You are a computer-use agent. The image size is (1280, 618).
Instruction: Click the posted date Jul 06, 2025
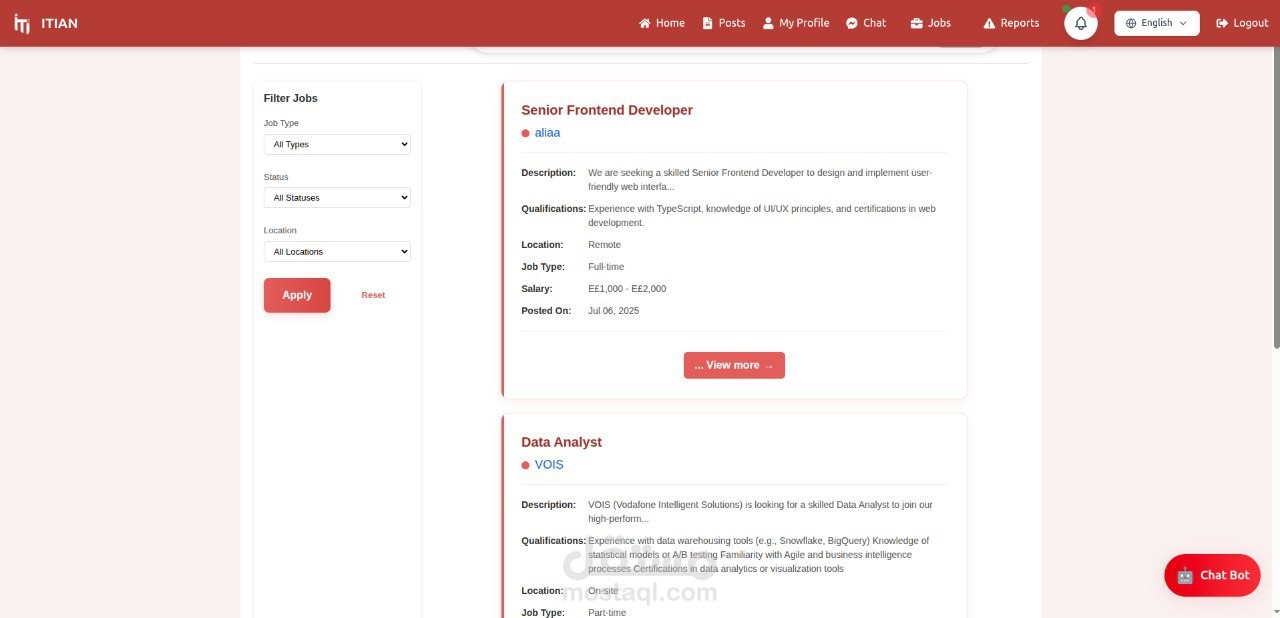click(613, 311)
